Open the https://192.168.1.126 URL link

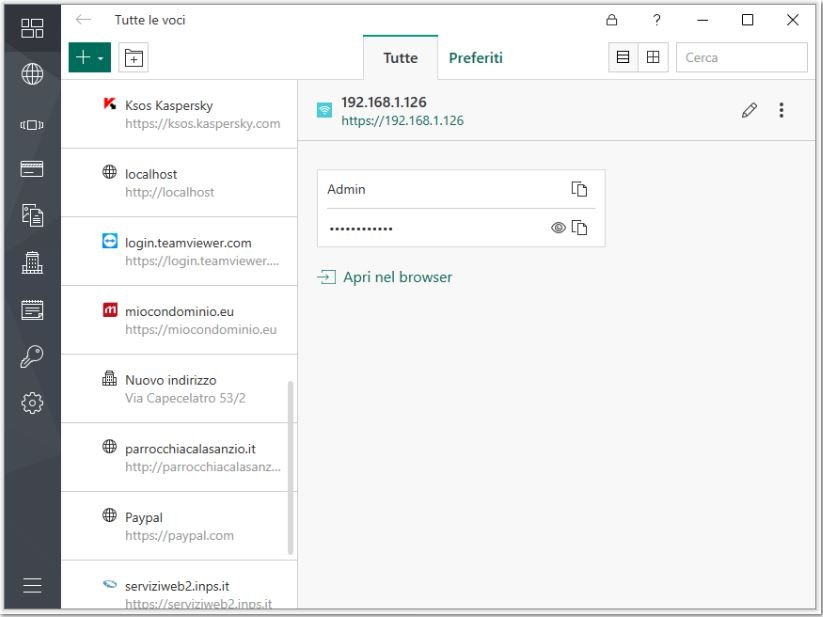(402, 120)
